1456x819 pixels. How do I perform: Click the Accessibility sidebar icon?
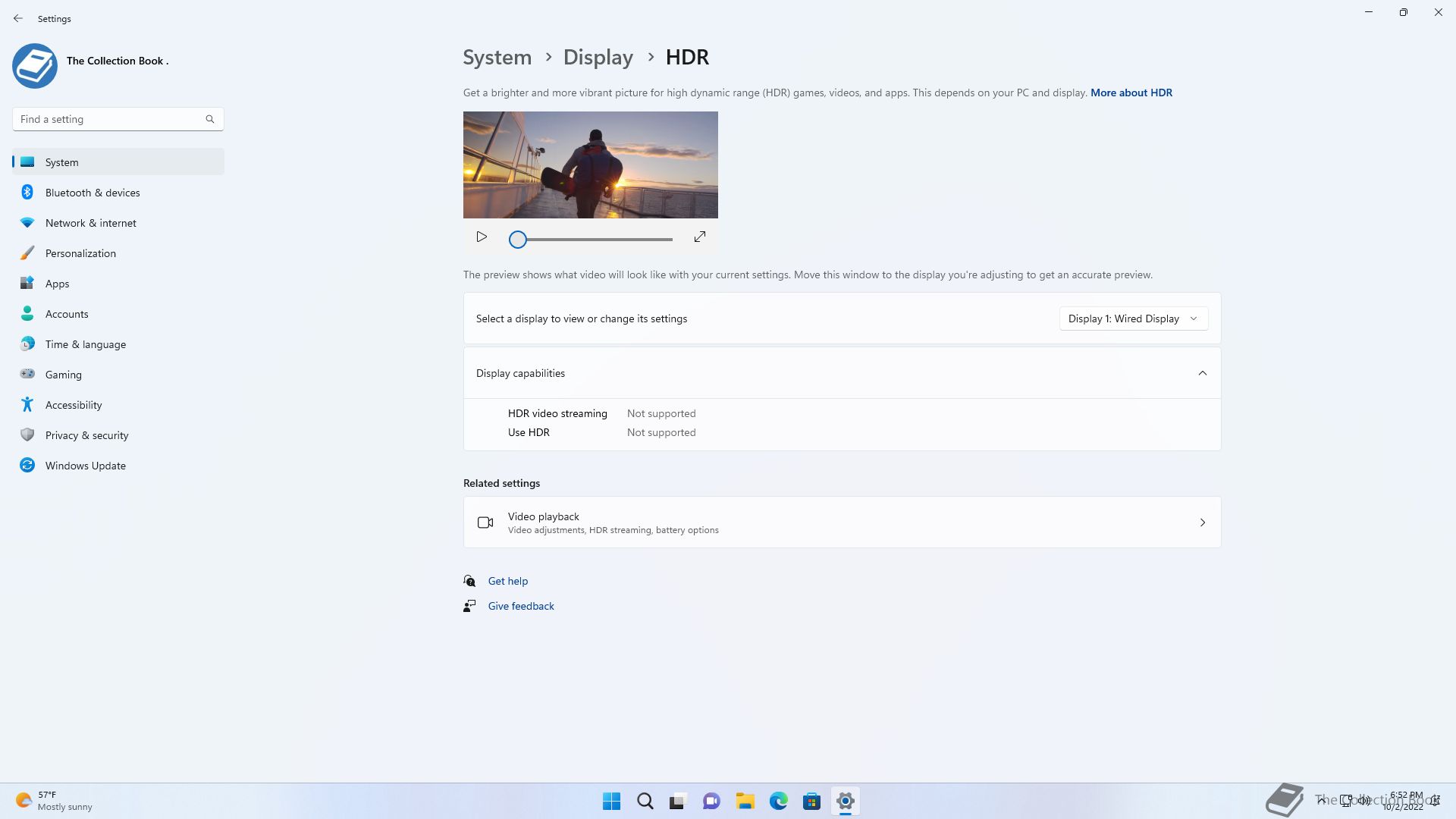27,405
